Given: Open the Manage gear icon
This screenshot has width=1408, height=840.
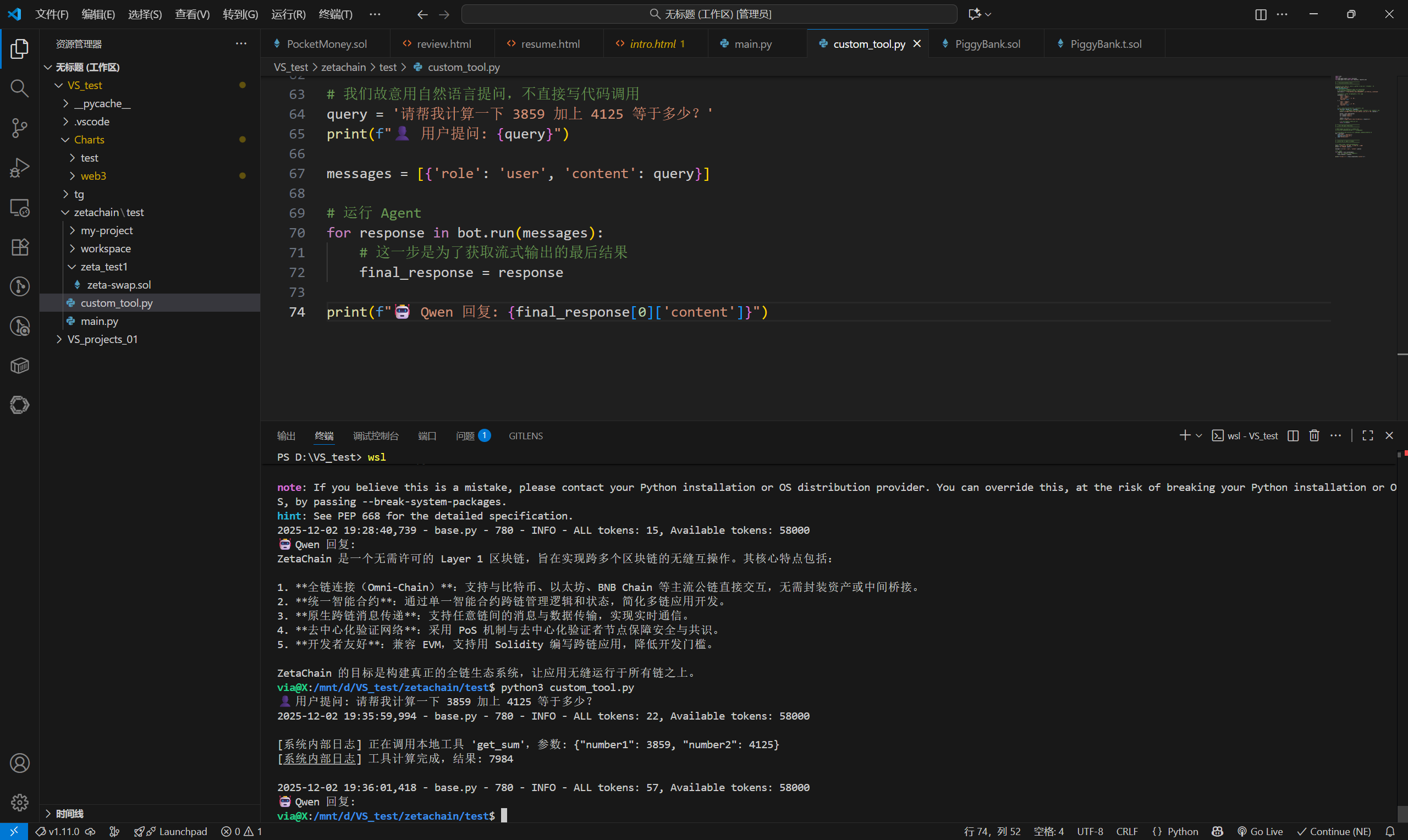Looking at the screenshot, I should [x=19, y=802].
